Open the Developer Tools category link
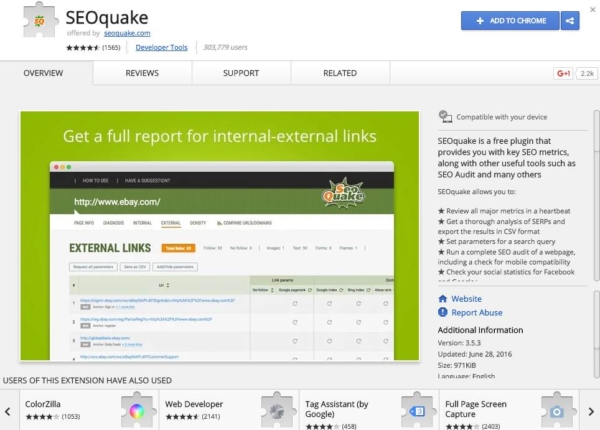The image size is (600, 430). pyautogui.click(x=161, y=47)
